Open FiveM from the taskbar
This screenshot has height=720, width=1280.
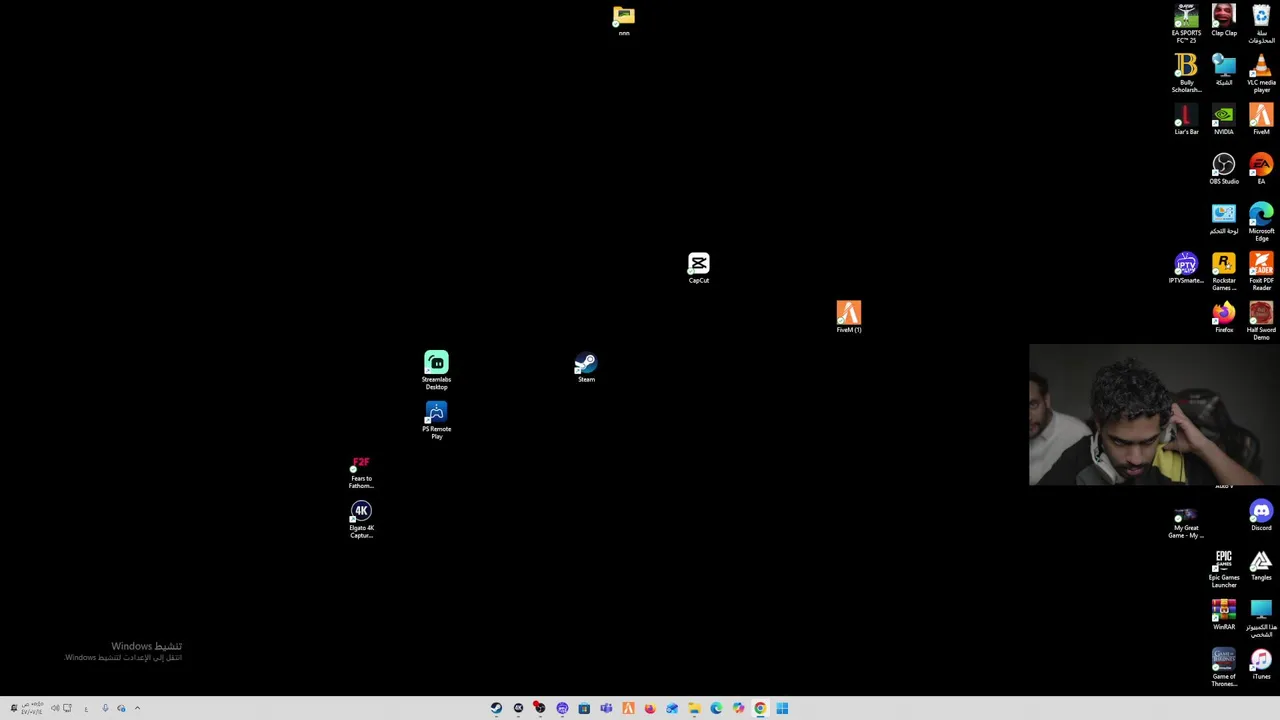click(628, 708)
